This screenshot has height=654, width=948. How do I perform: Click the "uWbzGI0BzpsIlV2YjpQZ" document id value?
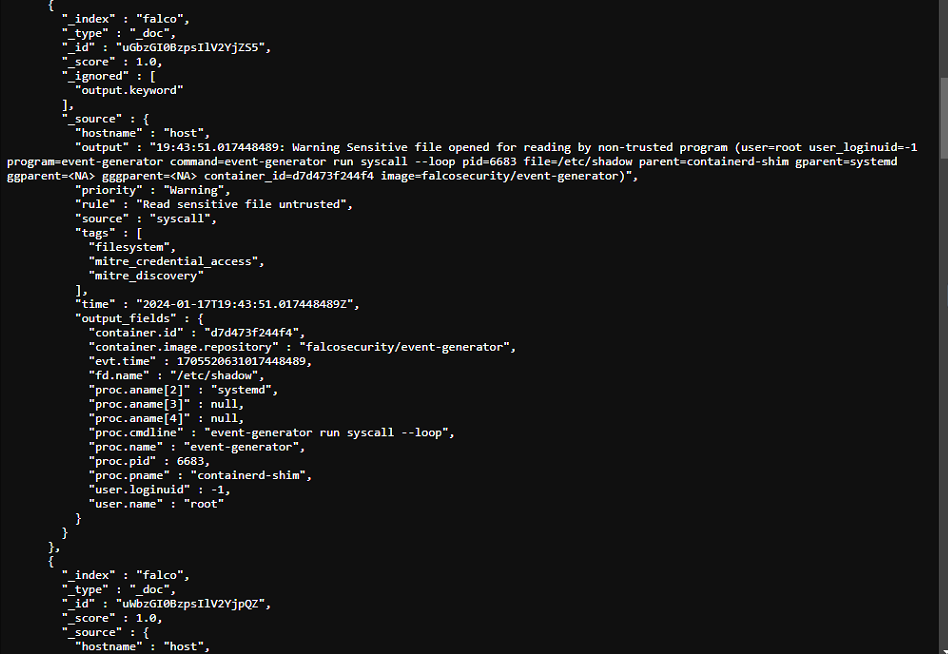pos(190,603)
